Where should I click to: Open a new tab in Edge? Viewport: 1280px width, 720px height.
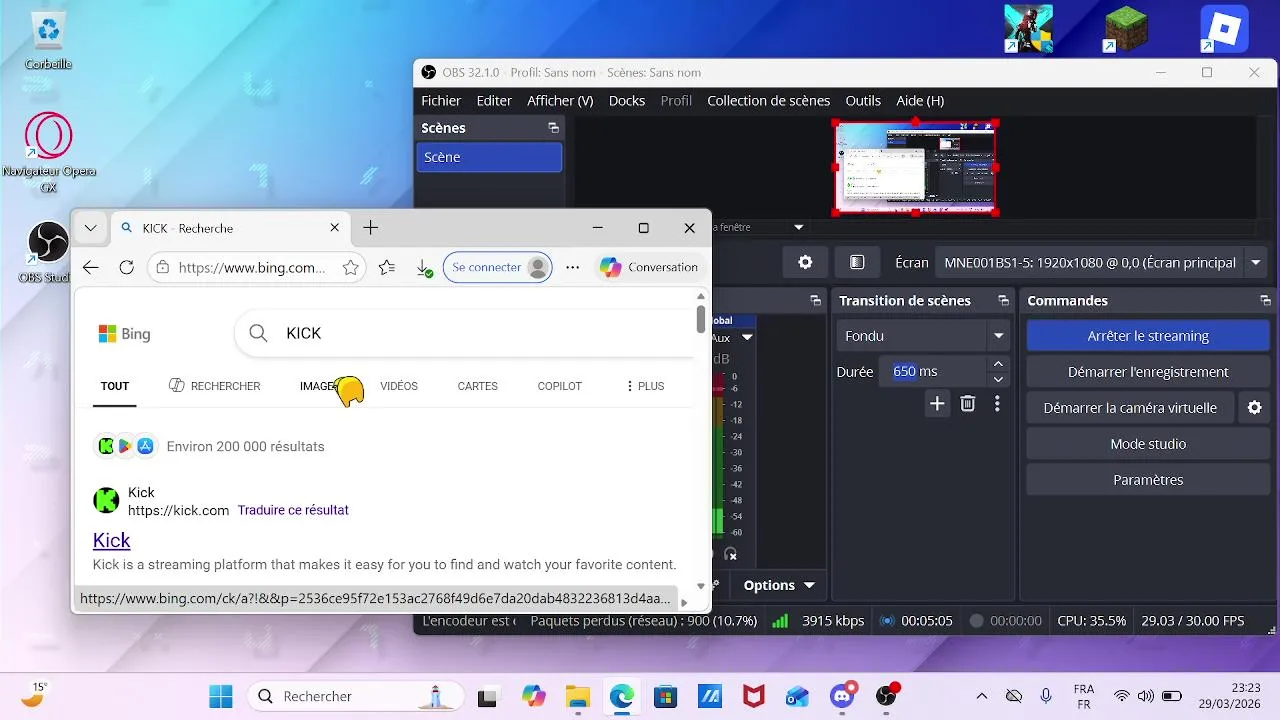[x=370, y=228]
